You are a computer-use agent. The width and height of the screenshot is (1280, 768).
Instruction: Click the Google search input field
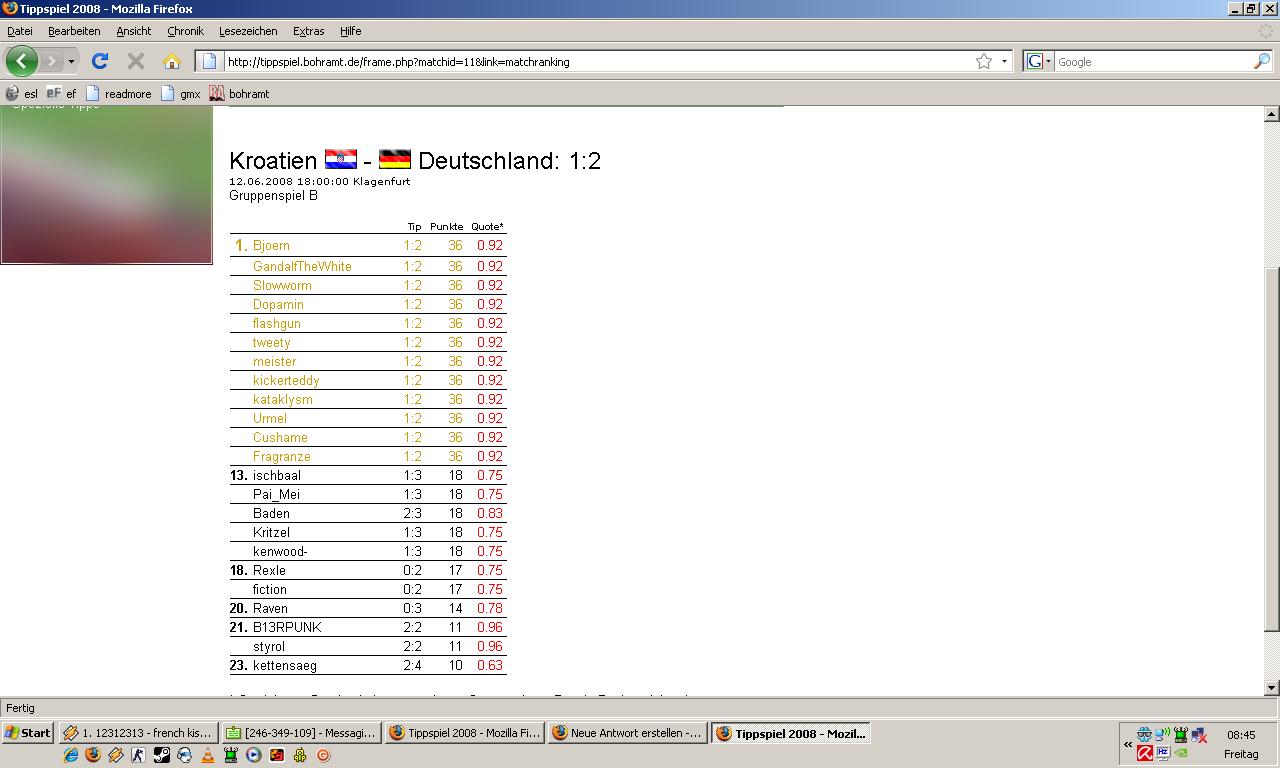click(1150, 61)
